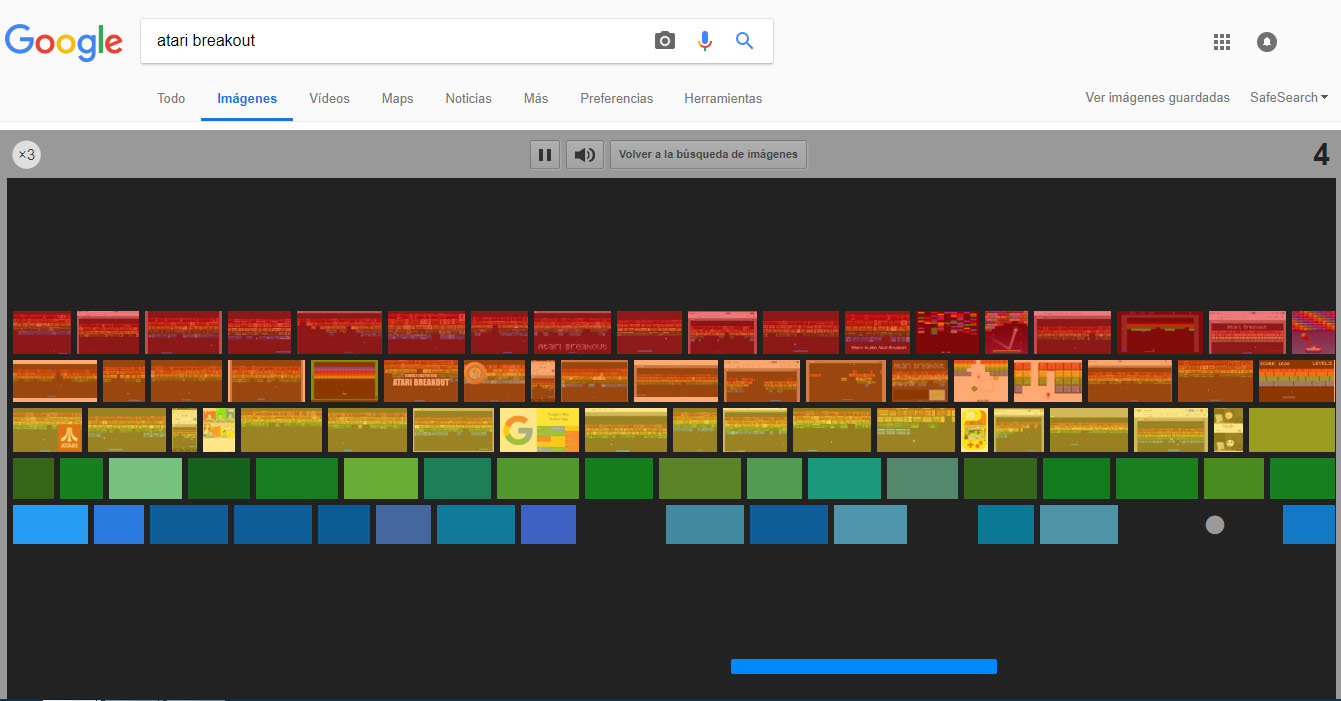Open the Vídeos tab
1341x701 pixels.
coord(329,98)
